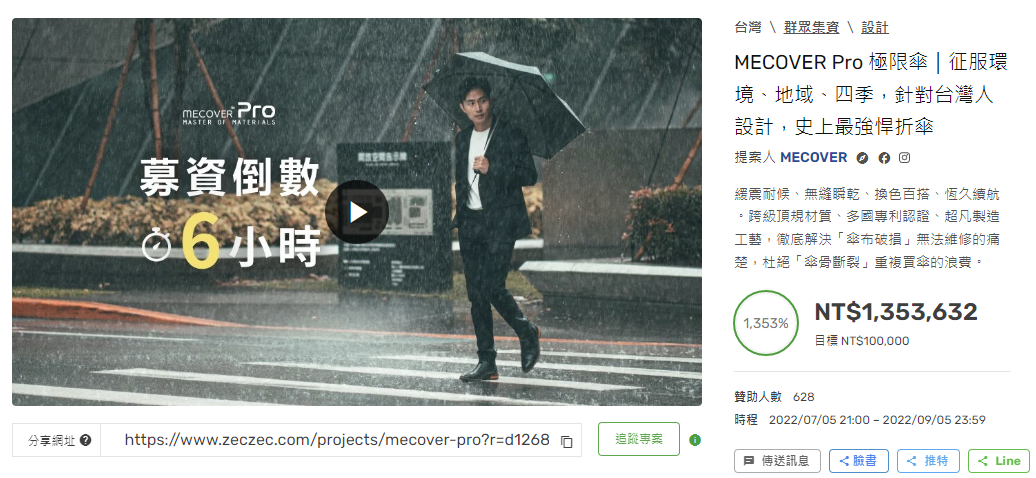
Task: Open MECOVER's Instagram profile icon
Action: click(905, 158)
